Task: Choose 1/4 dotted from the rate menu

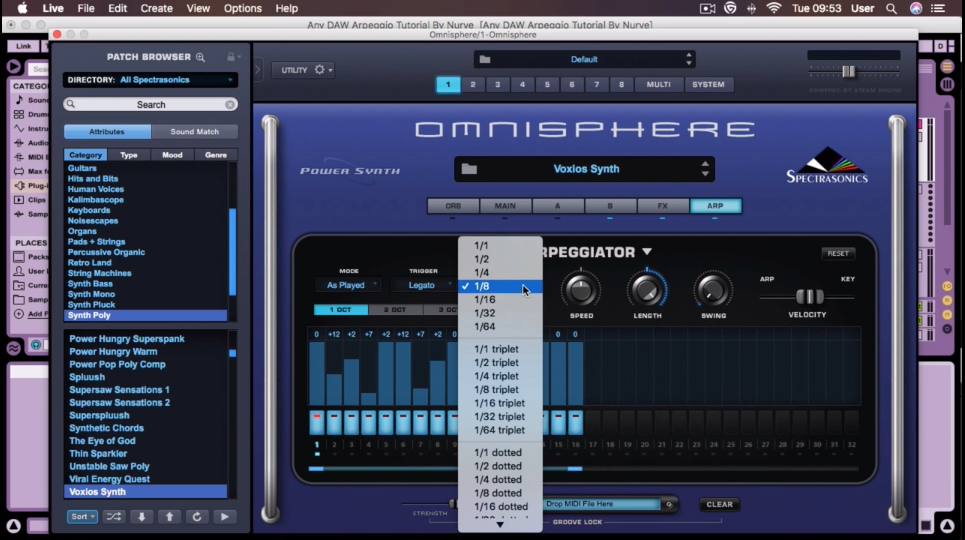Action: coord(500,480)
